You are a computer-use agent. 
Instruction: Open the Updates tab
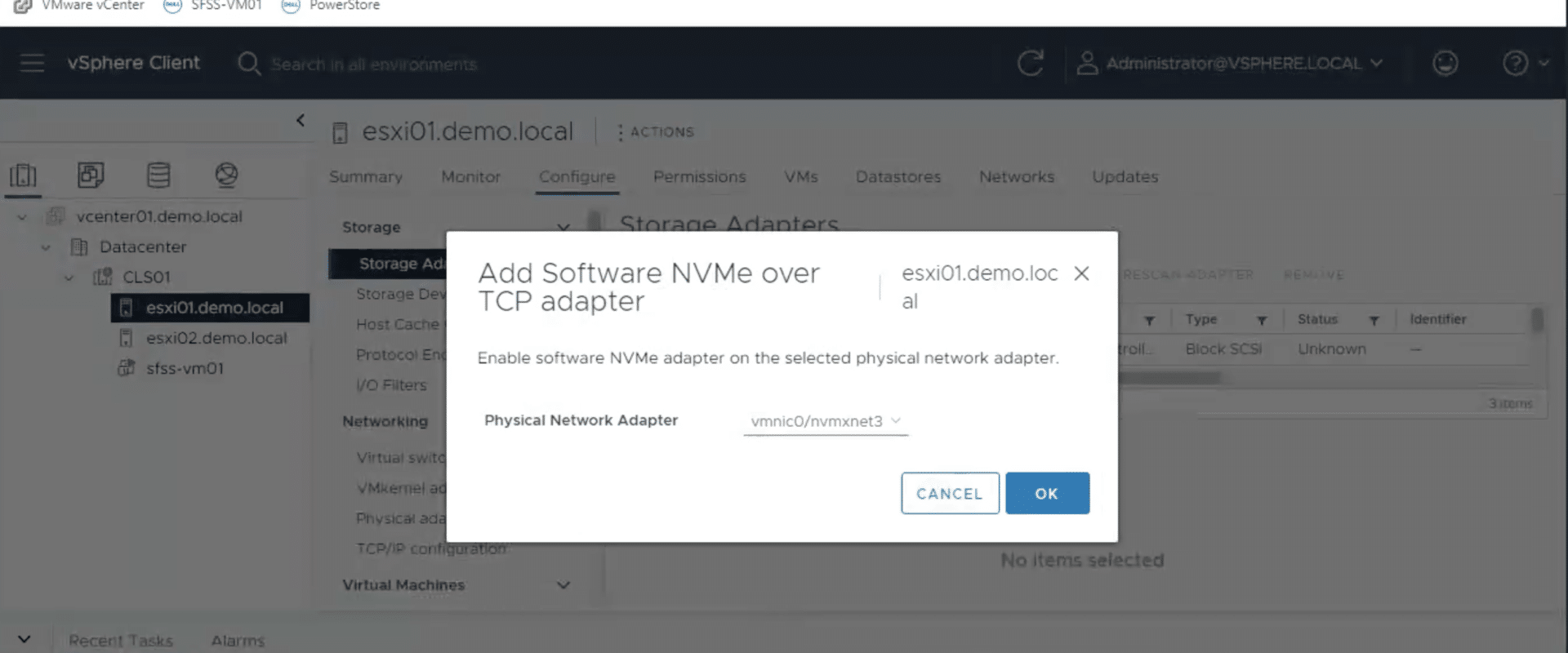coord(1125,177)
